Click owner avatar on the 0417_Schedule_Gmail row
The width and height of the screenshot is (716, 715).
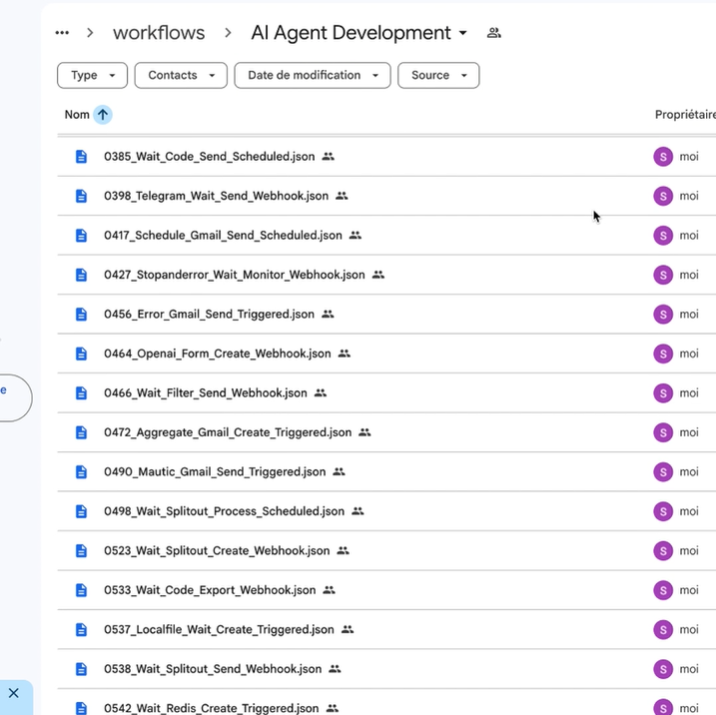click(662, 236)
